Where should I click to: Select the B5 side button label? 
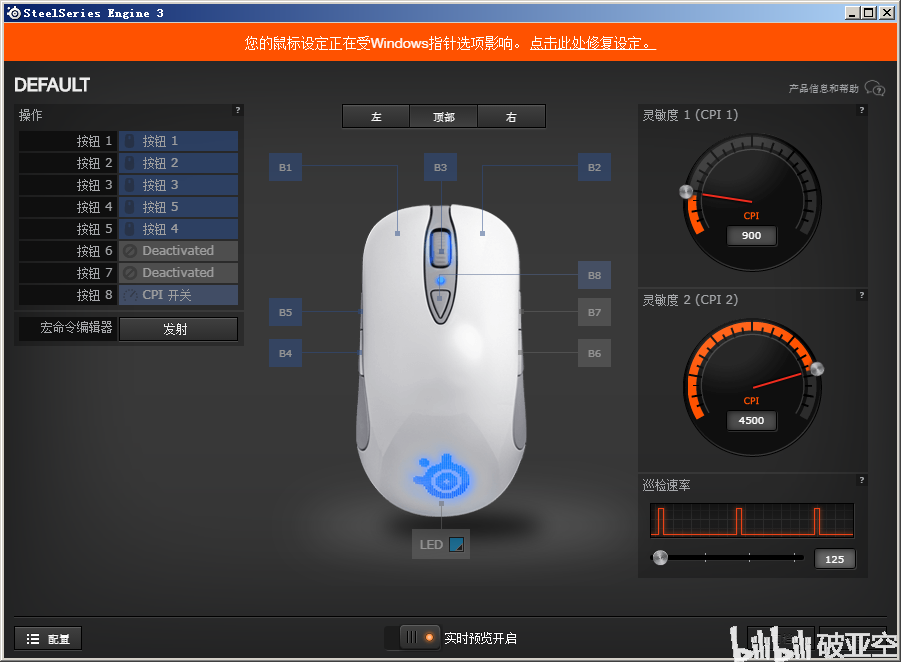pyautogui.click(x=285, y=313)
